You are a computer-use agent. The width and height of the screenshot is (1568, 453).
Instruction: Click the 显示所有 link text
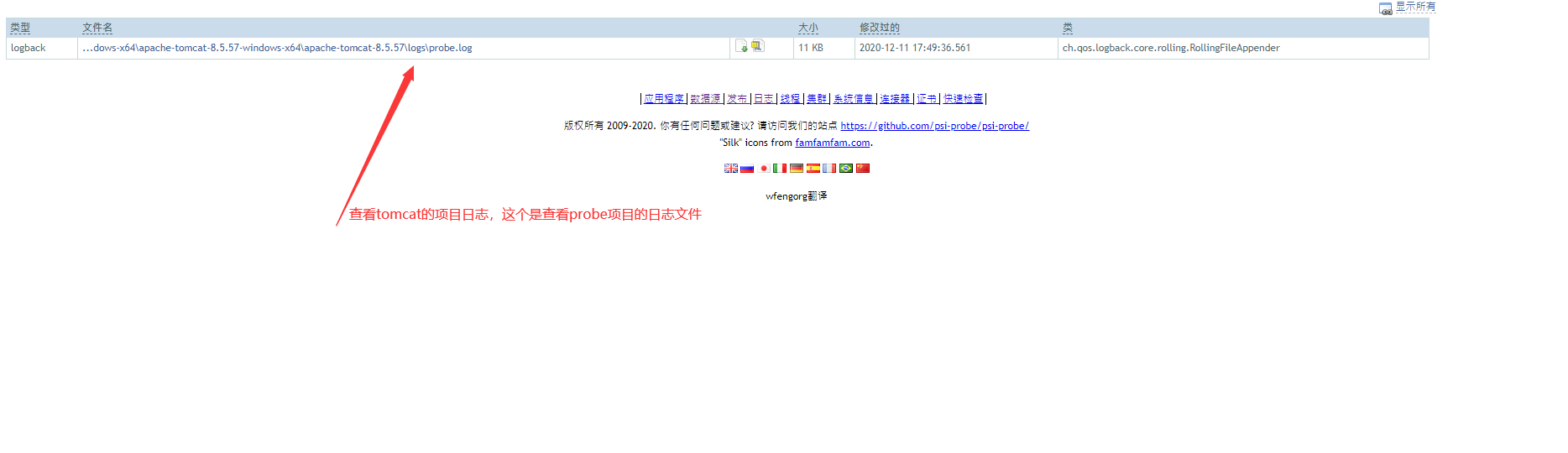click(1415, 7)
